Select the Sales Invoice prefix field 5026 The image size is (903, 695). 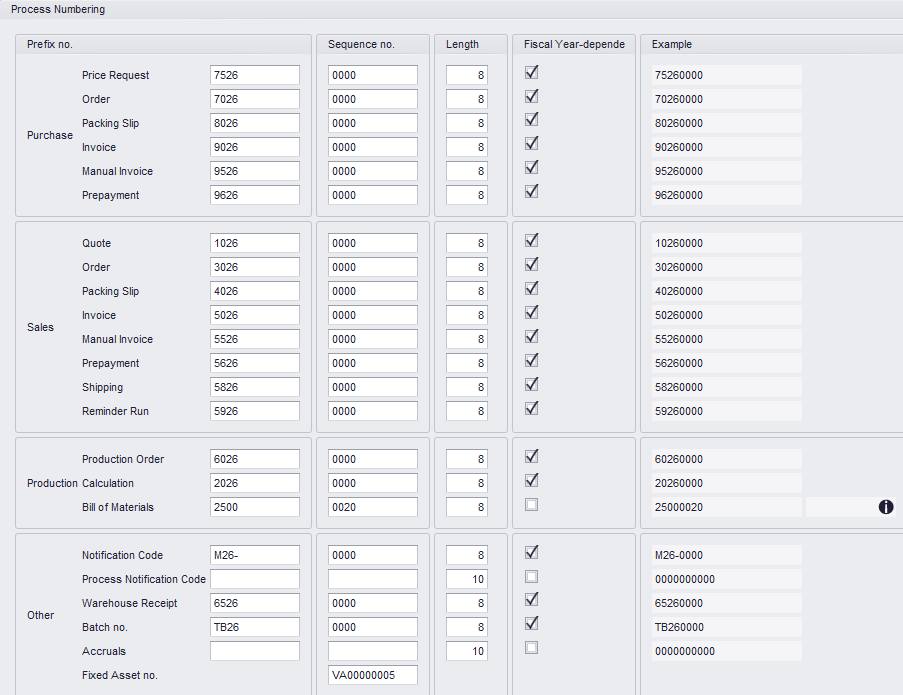tap(255, 315)
